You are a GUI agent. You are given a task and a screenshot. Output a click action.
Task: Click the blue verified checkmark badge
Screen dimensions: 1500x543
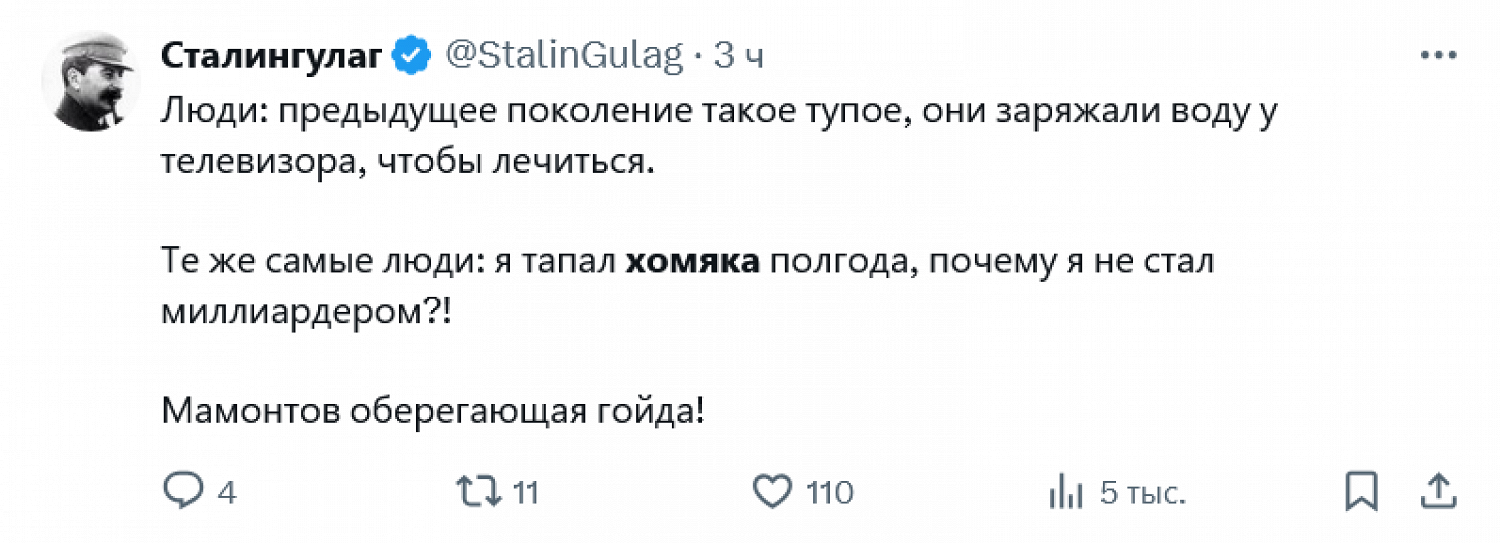(411, 55)
